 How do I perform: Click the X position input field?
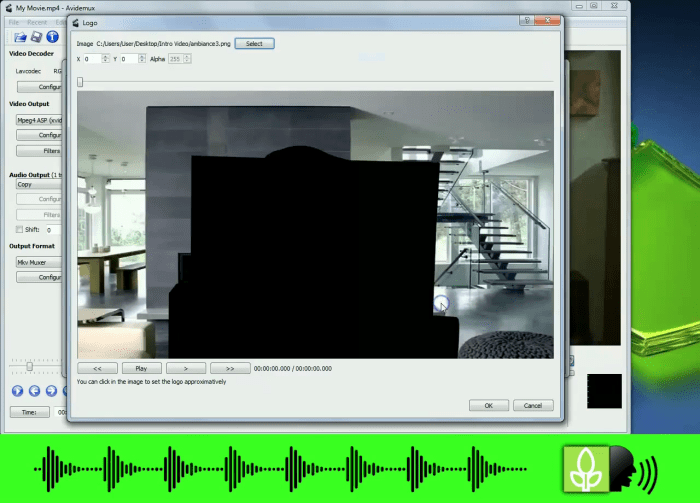click(x=98, y=59)
